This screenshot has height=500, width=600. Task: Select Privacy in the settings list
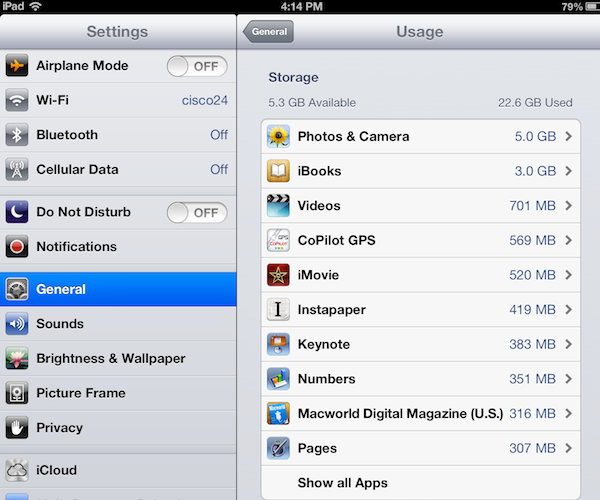pyautogui.click(x=118, y=427)
